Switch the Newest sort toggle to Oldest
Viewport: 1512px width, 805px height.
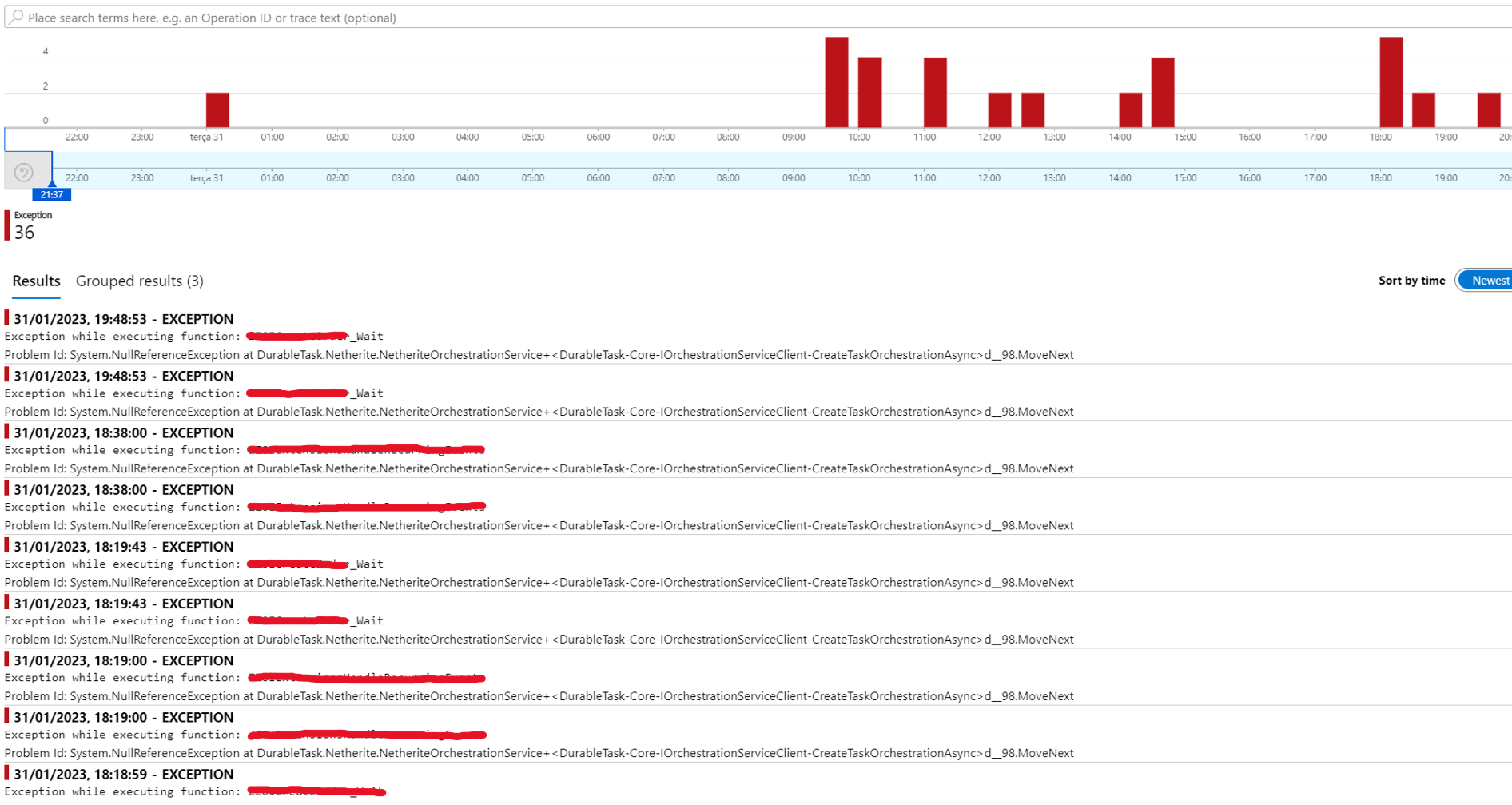pyautogui.click(x=1489, y=280)
